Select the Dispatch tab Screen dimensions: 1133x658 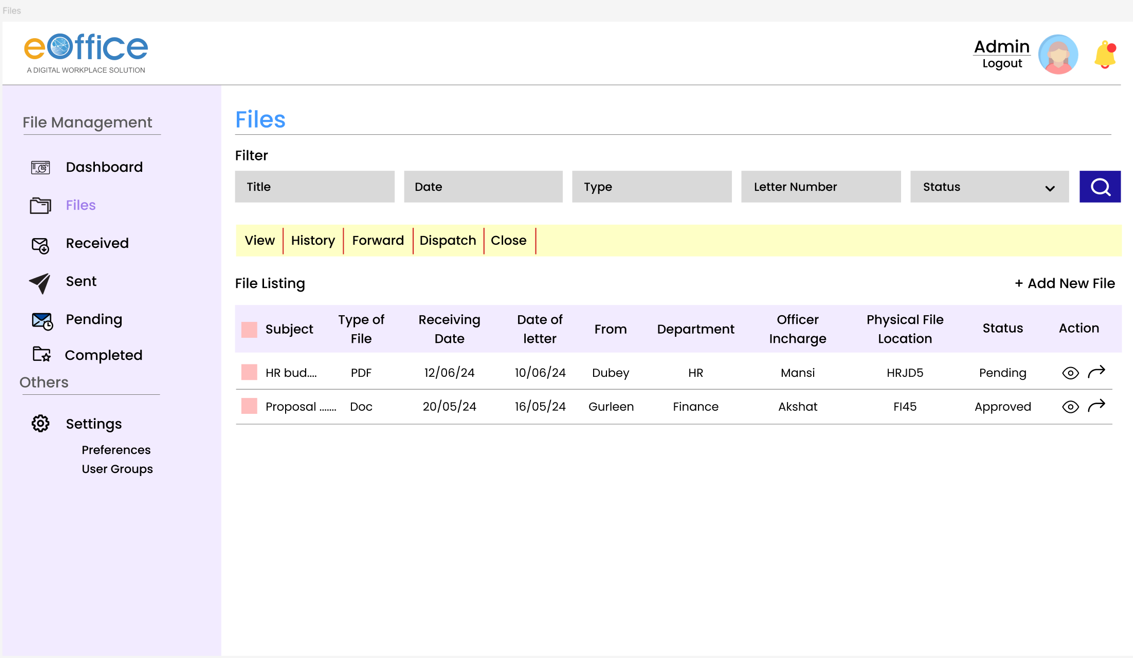(x=447, y=241)
